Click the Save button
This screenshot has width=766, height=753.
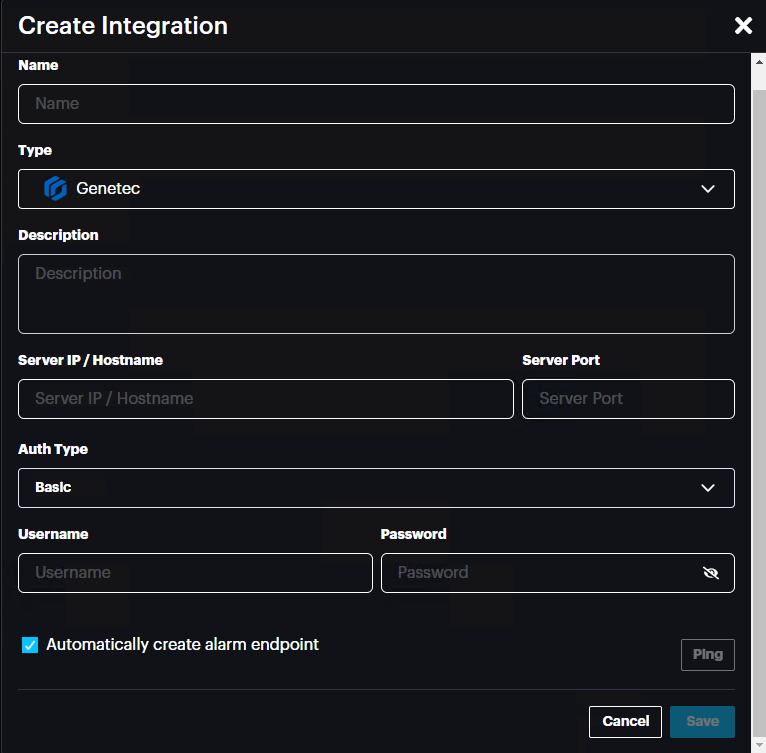(702, 721)
